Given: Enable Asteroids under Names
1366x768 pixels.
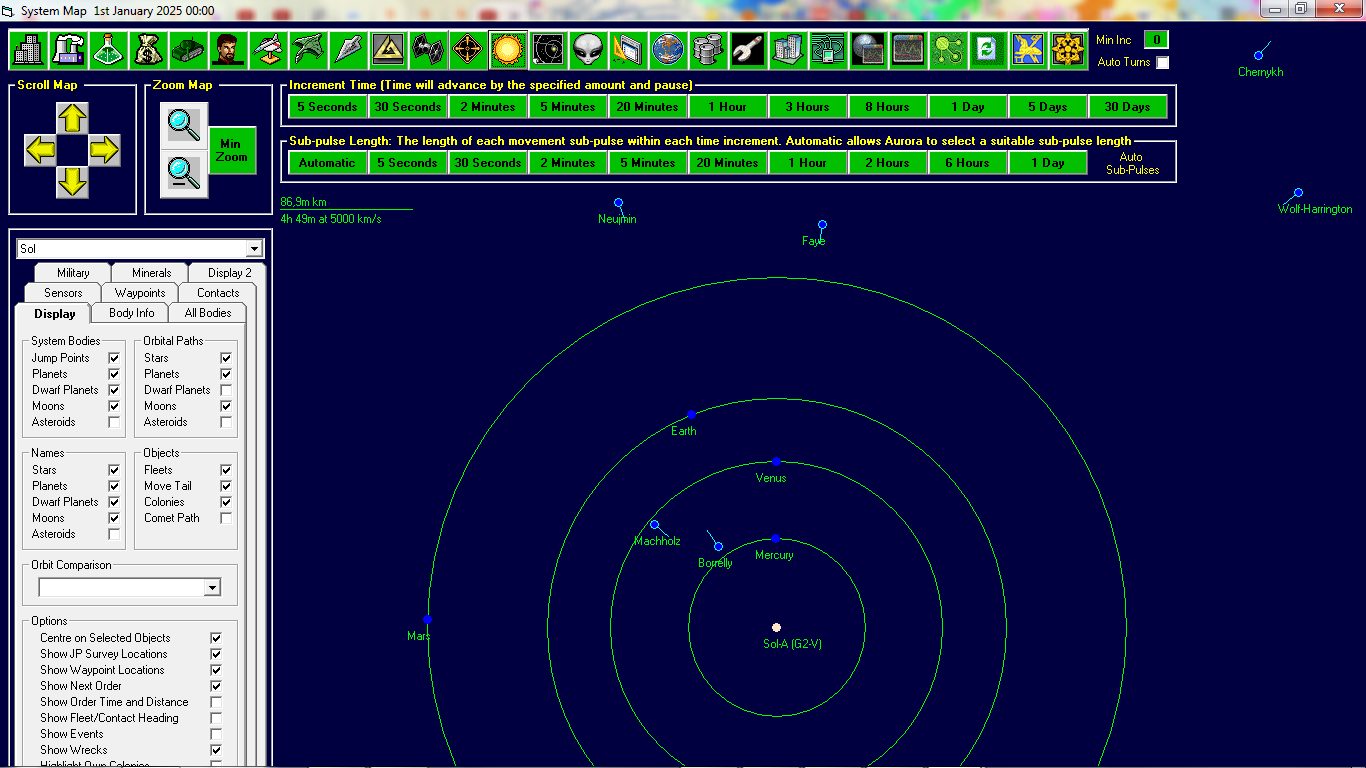Looking at the screenshot, I should coord(114,534).
